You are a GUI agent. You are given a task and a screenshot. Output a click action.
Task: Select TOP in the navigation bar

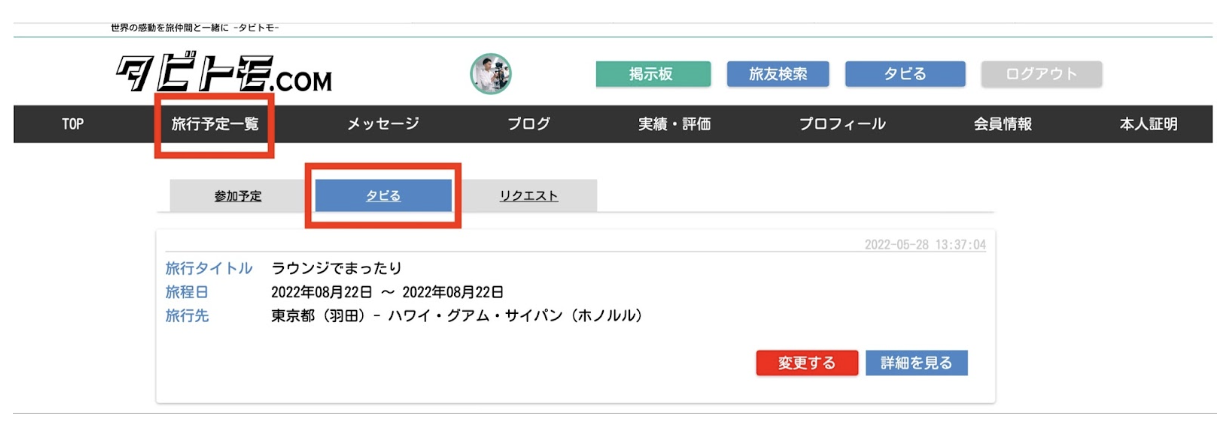[x=72, y=124]
